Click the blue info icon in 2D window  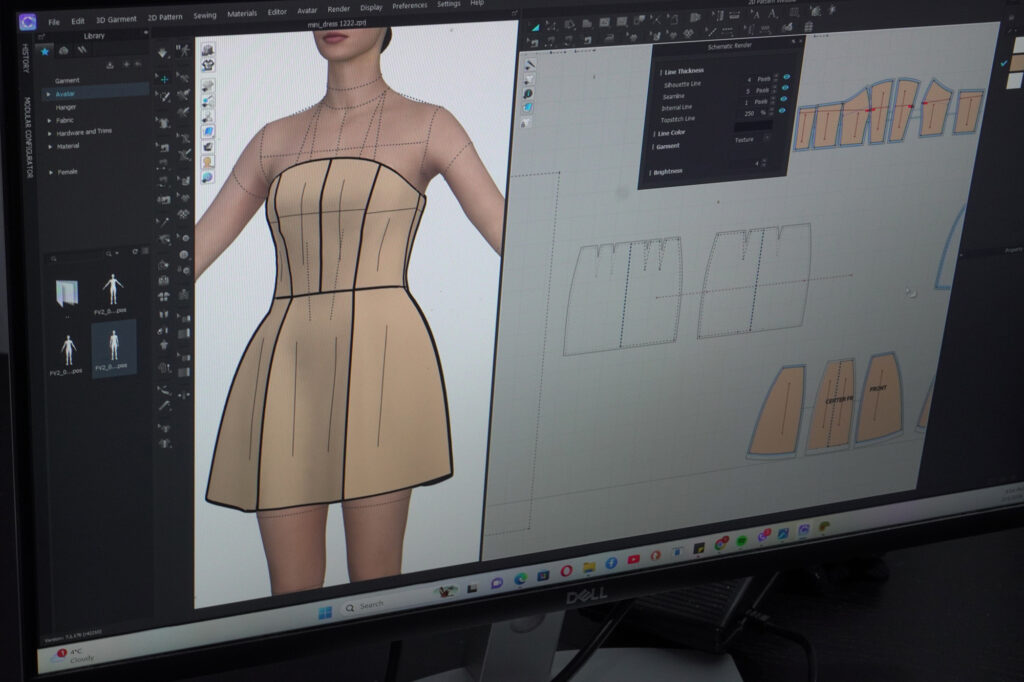pos(528,93)
